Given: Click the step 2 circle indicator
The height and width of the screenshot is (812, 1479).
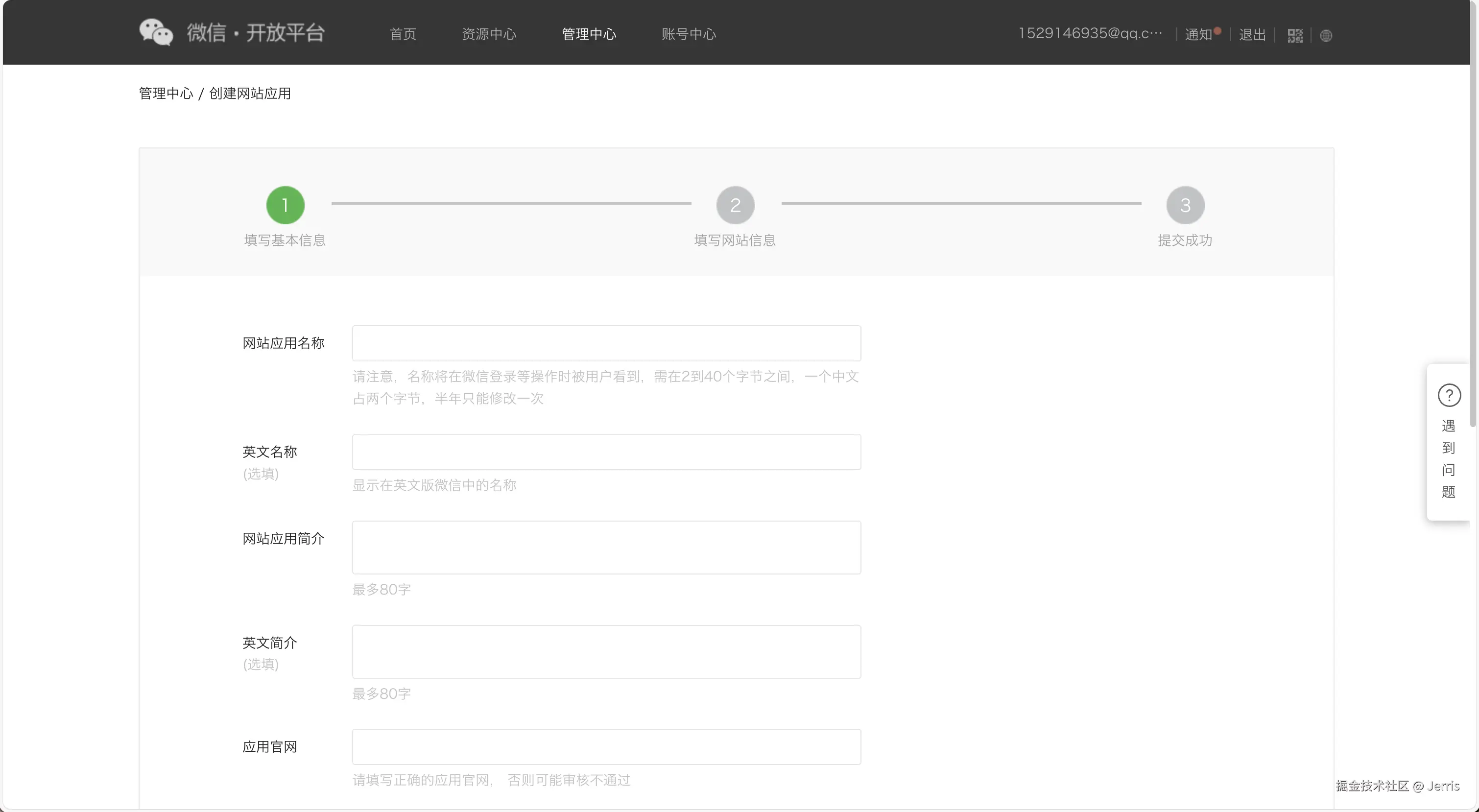Looking at the screenshot, I should point(735,205).
